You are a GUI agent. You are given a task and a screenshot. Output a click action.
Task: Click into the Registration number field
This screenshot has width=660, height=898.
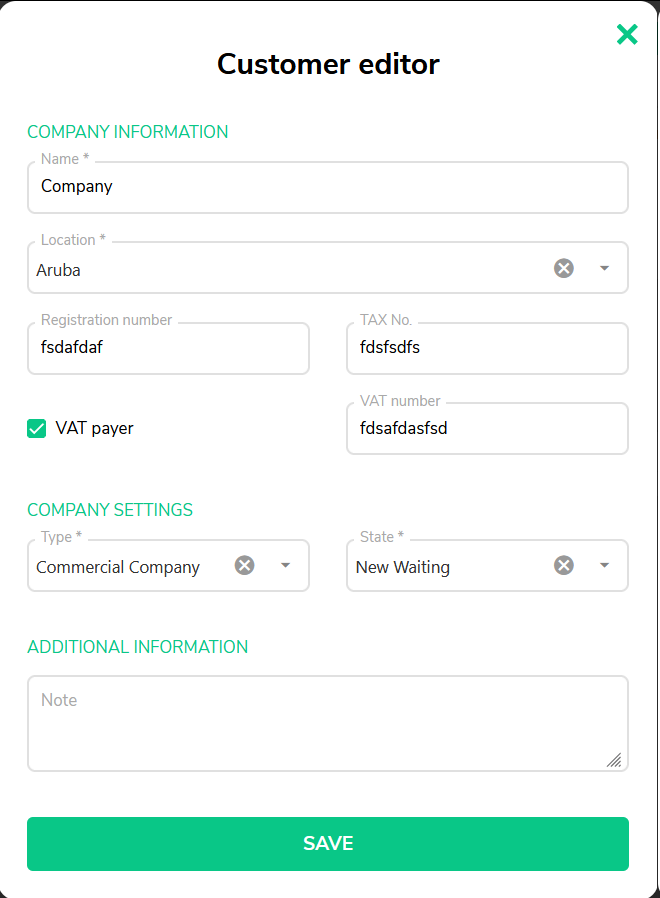coord(168,348)
